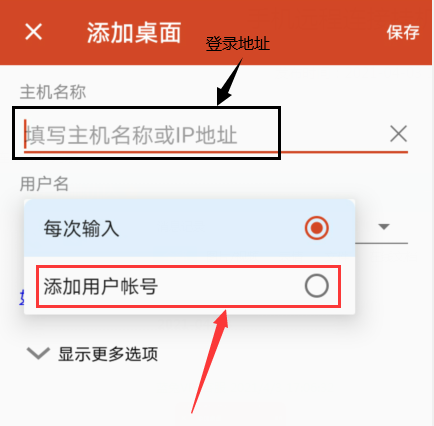Click the black arrow pointing to the host field
434x426 pixels.
tap(229, 82)
